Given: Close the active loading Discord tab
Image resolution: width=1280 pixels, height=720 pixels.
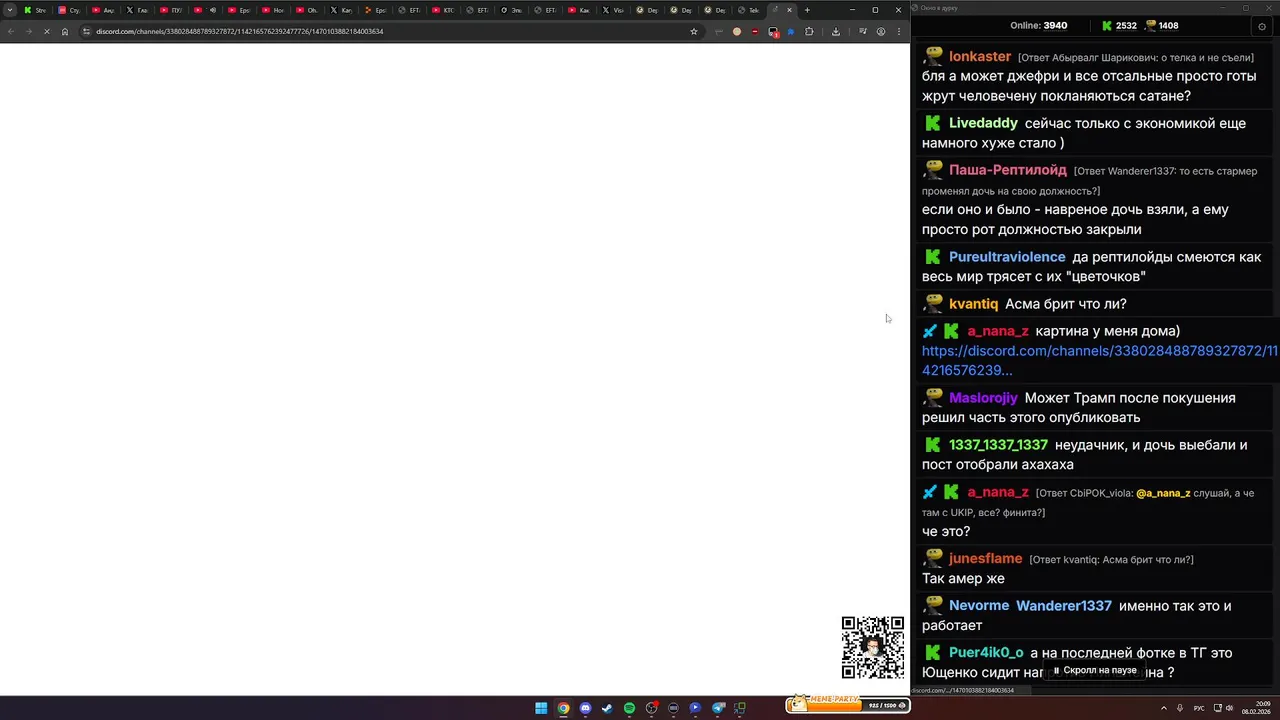Looking at the screenshot, I should pos(790,10).
